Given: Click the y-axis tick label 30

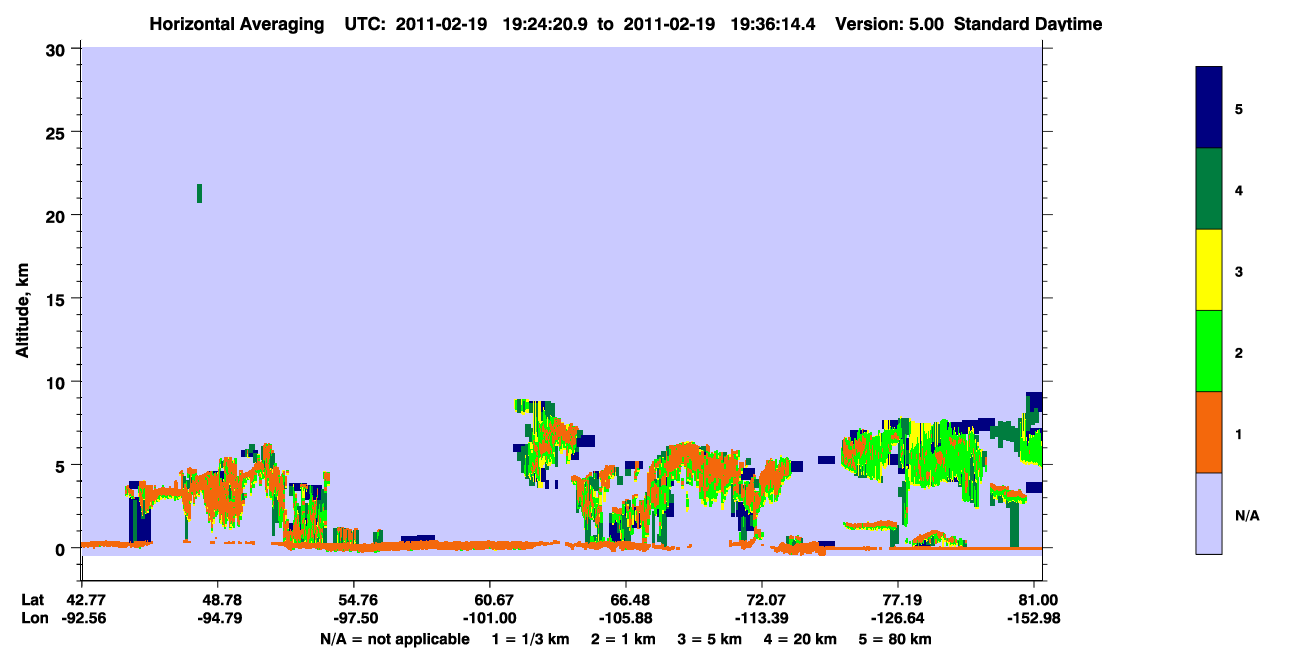Looking at the screenshot, I should [x=58, y=48].
